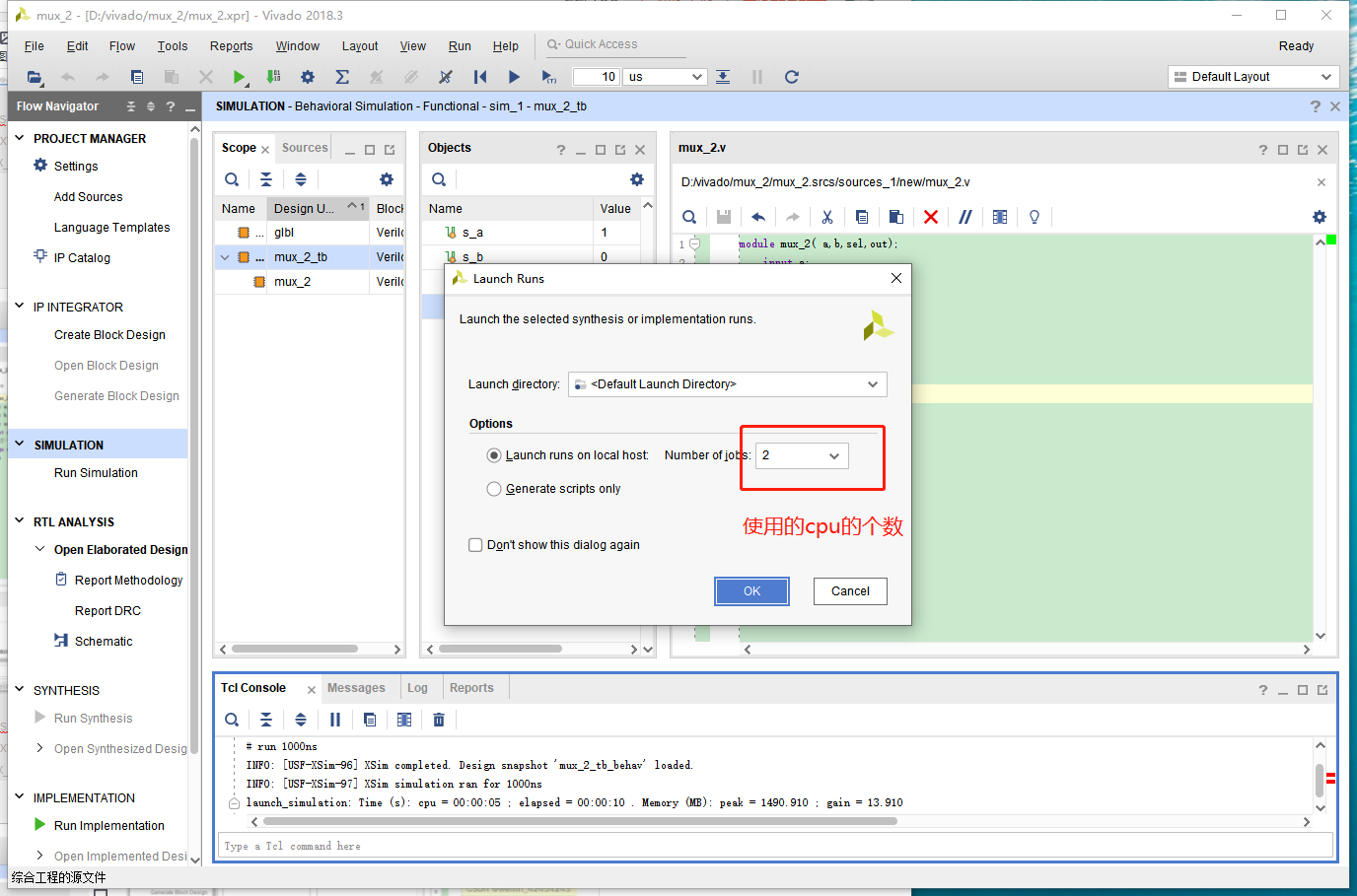Click Collapse All icon in Scope panel
This screenshot has height=896, width=1357.
[x=266, y=179]
